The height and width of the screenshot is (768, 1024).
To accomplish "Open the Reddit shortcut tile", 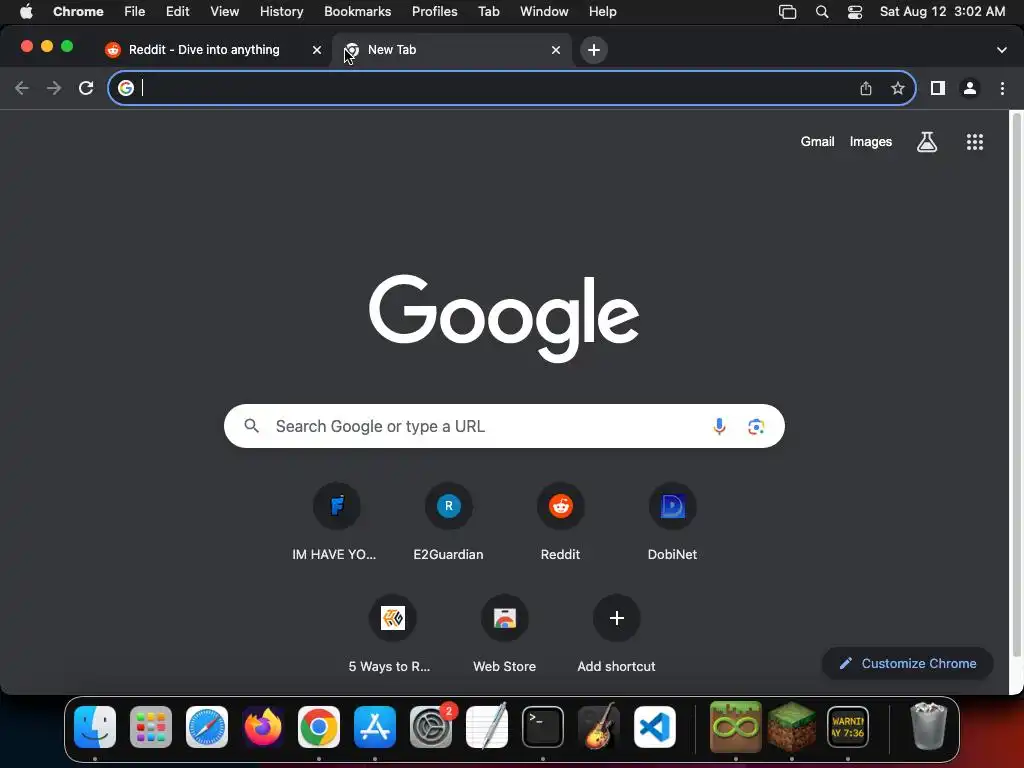I will [x=560, y=522].
